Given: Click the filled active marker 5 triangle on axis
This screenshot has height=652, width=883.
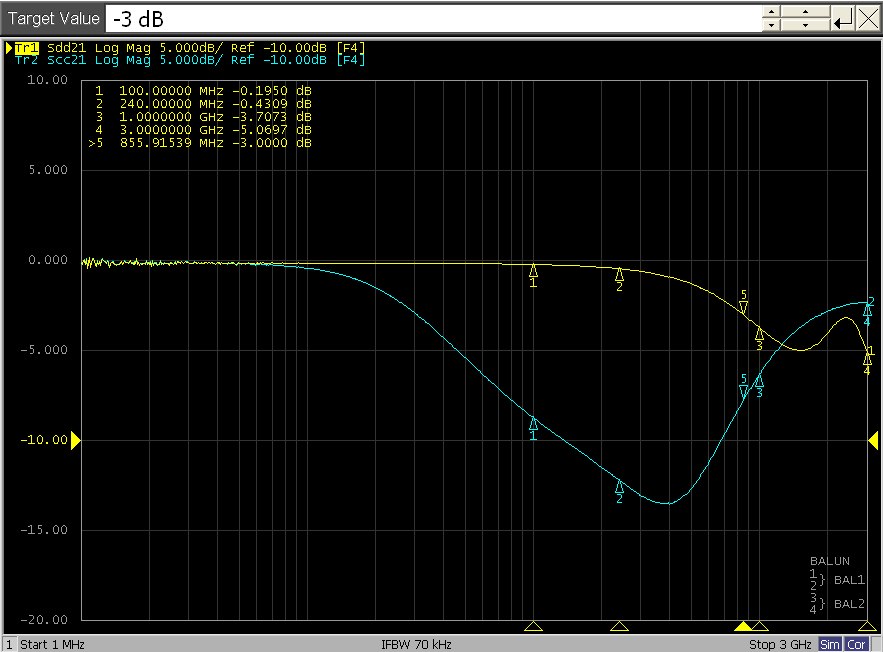Looking at the screenshot, I should pos(743,627).
